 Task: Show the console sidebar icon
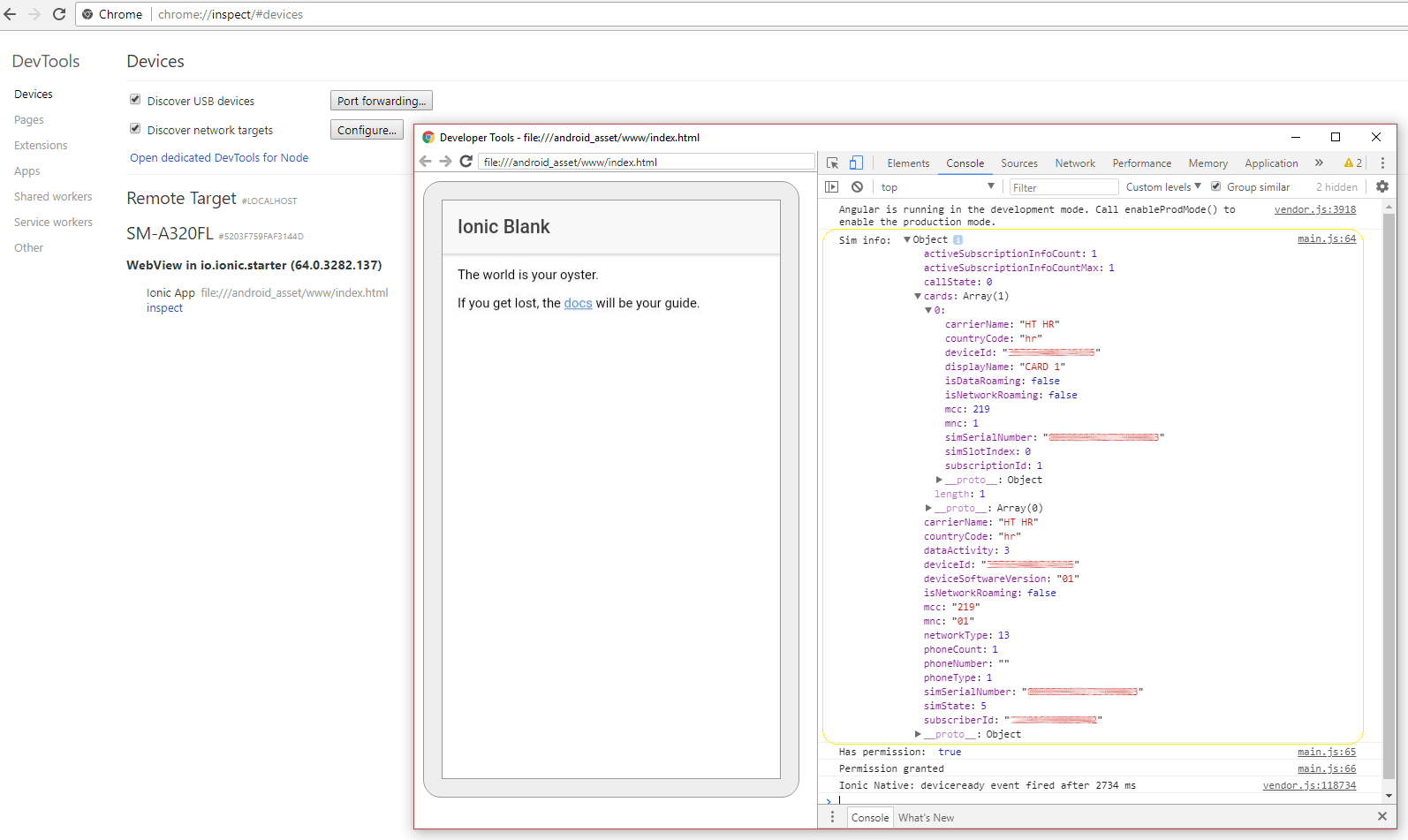point(831,187)
